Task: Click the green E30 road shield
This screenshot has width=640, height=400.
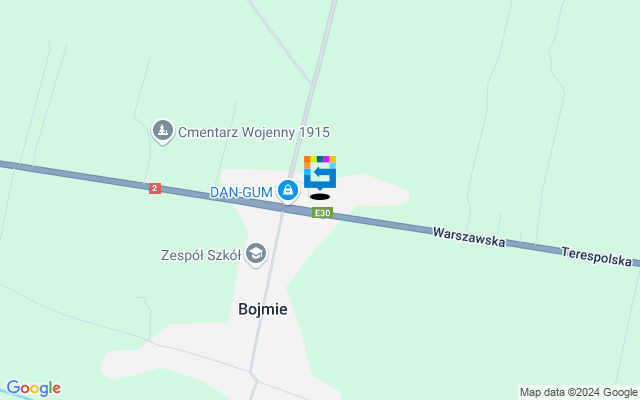Action: [x=322, y=213]
